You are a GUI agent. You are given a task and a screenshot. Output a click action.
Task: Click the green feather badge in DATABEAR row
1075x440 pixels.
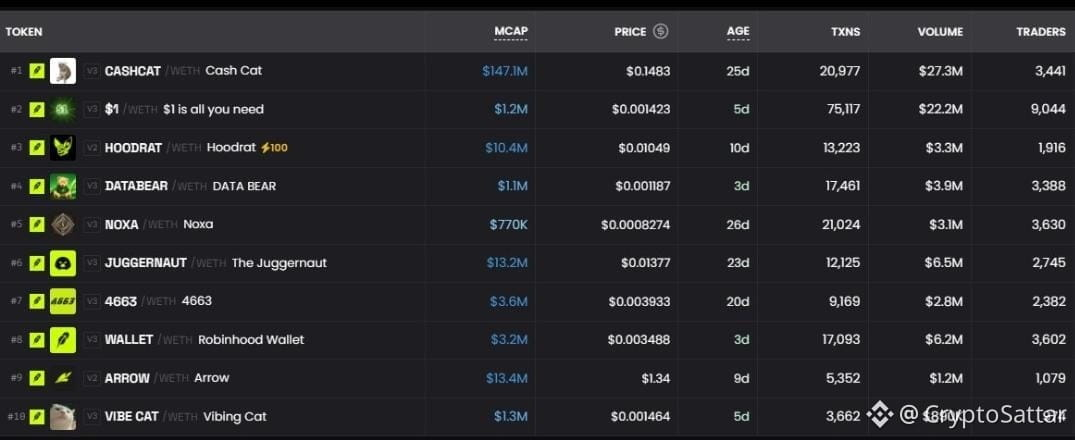coord(37,186)
